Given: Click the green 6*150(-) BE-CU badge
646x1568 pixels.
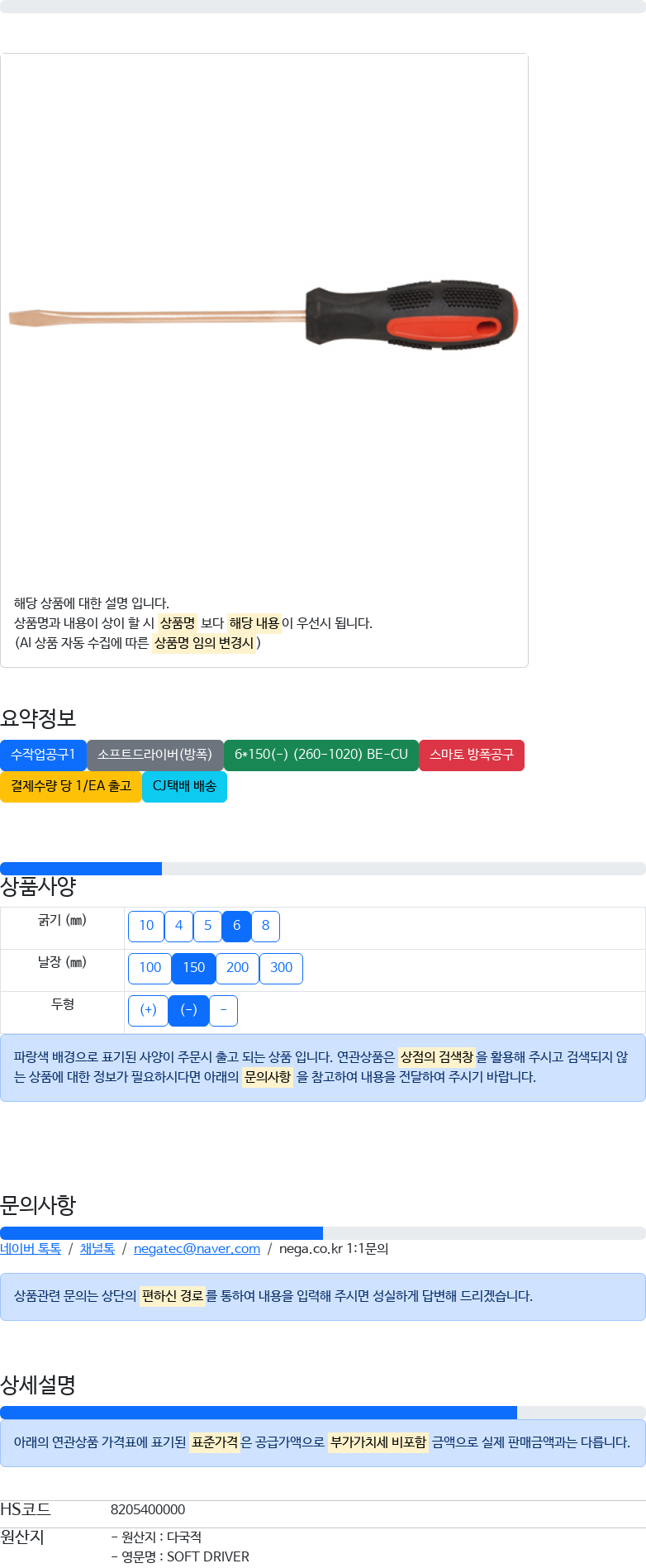Looking at the screenshot, I should 321,755.
